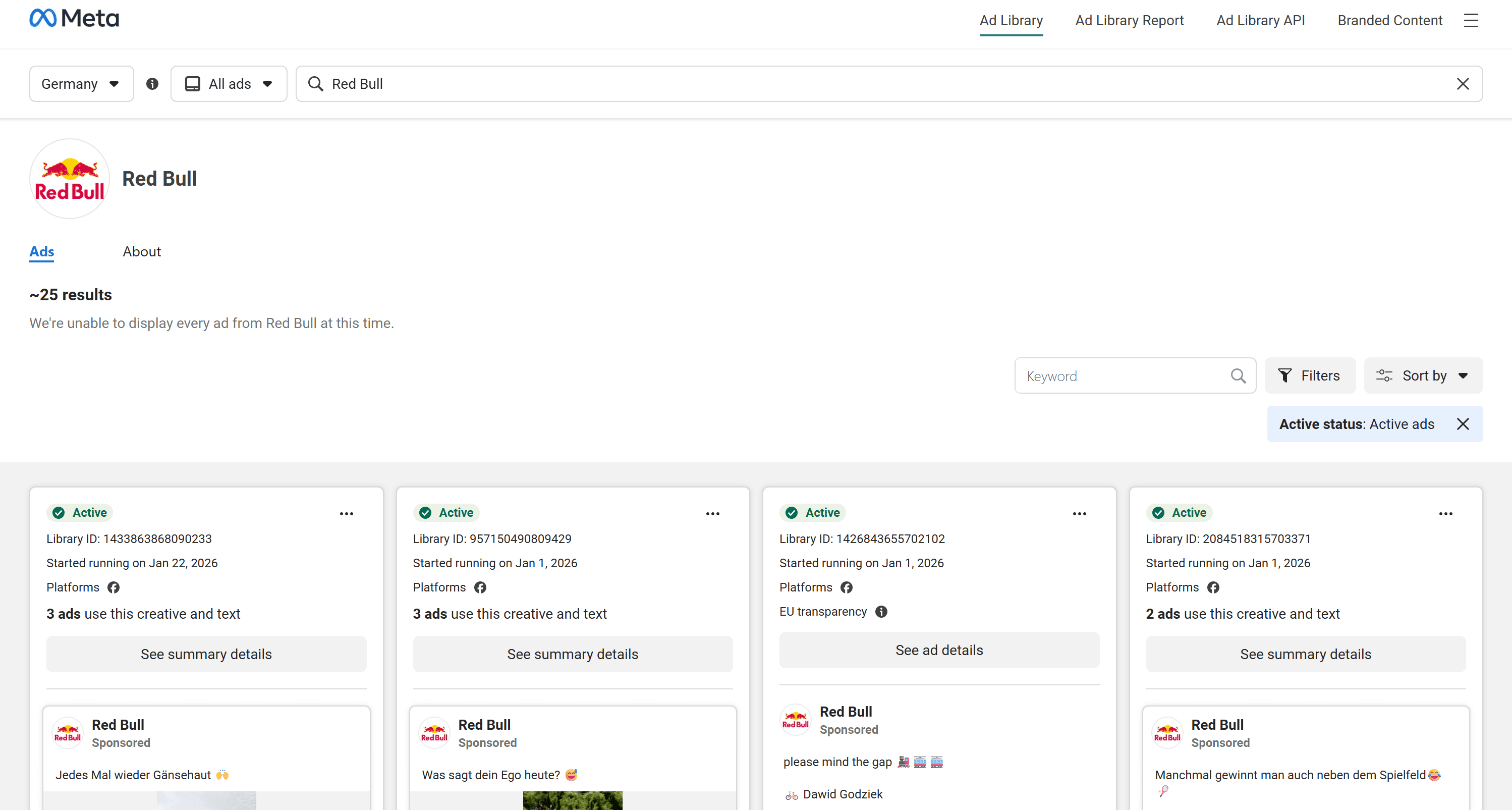The height and width of the screenshot is (810, 1512).
Task: Click the keyword search magnifier icon
Action: tap(1238, 375)
